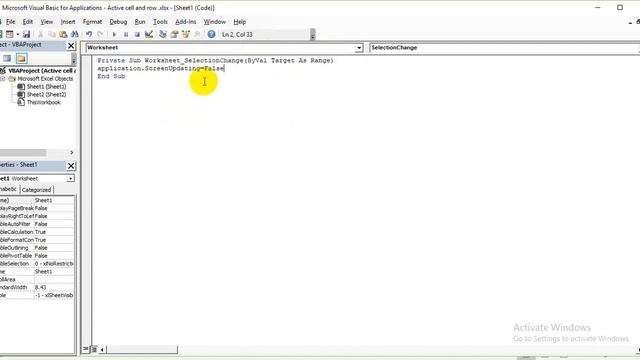Viewport: 640px width, 360px height.
Task: Click the Redo toolbar icon
Action: [x=100, y=35]
